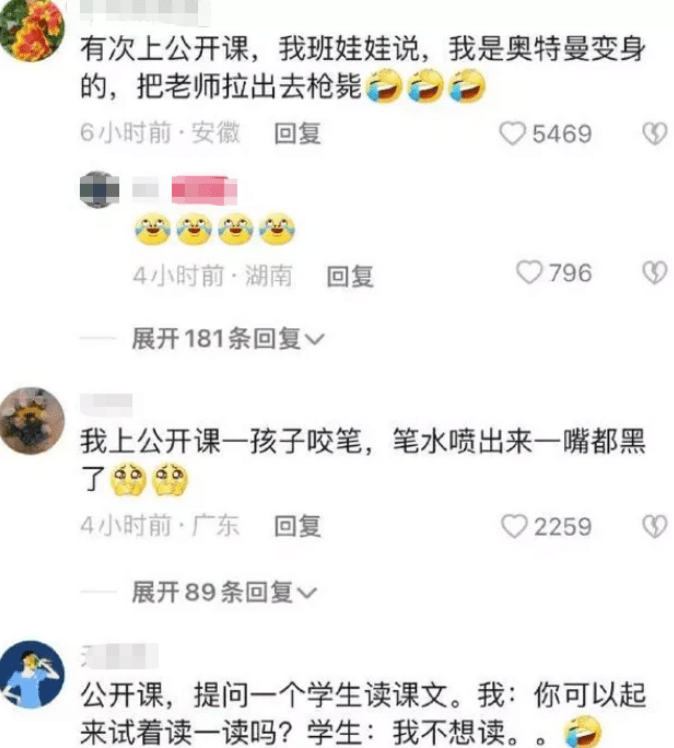Open the blurred gray avatar of the replier
The width and height of the screenshot is (674, 748).
(x=99, y=189)
